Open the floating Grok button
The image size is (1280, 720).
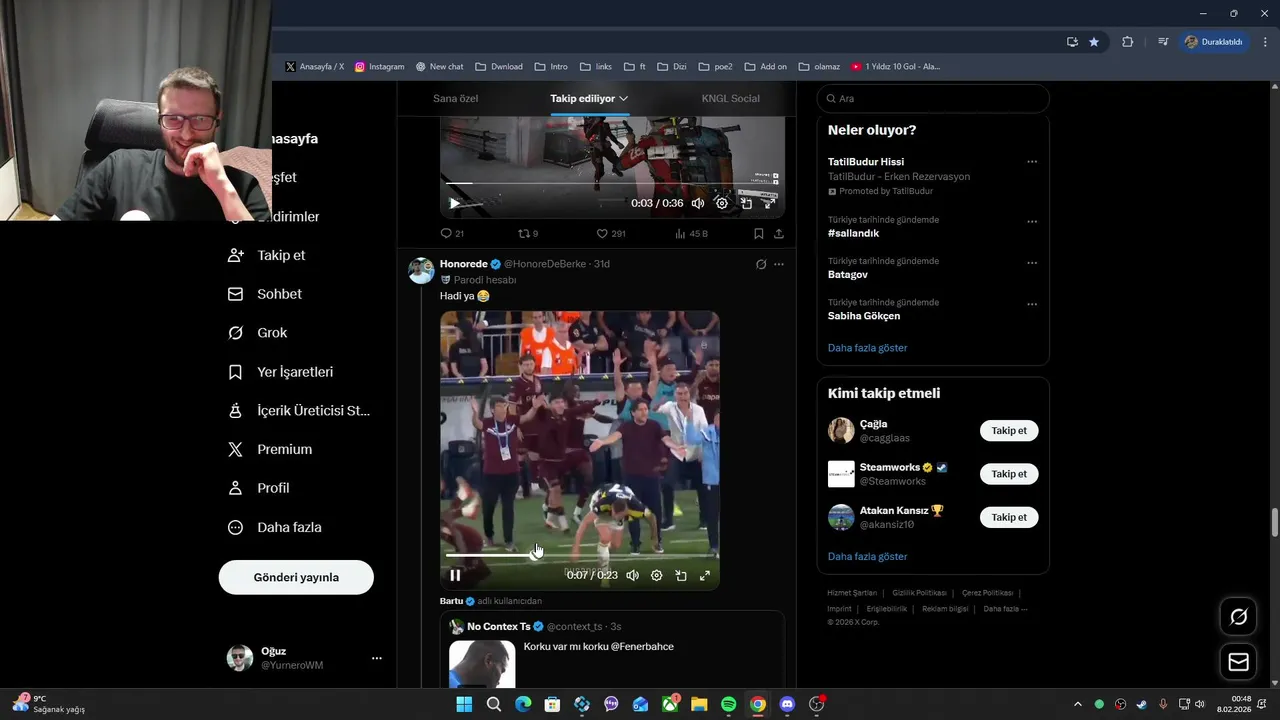point(1239,617)
